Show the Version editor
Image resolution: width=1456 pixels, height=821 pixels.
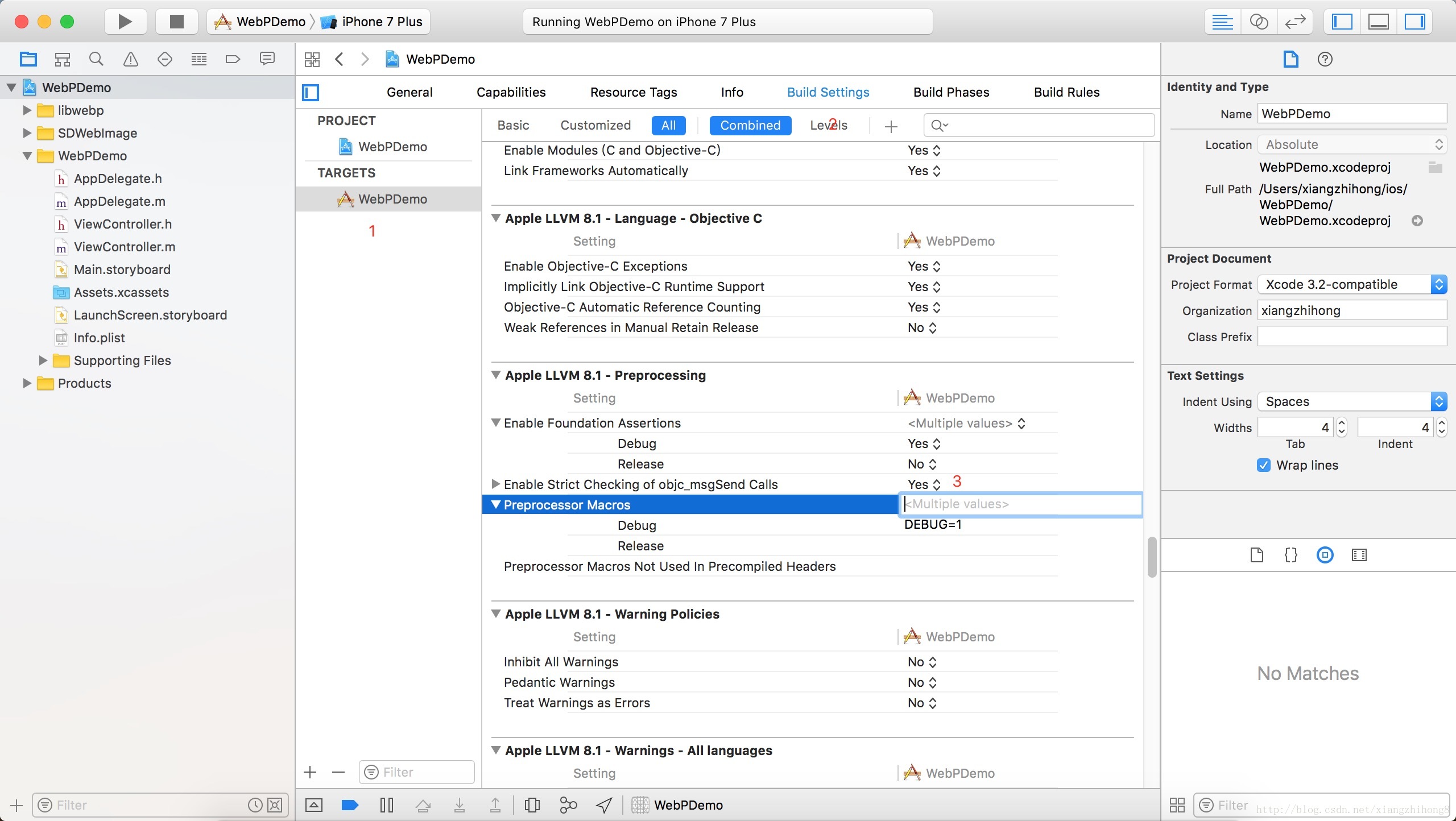1295,22
